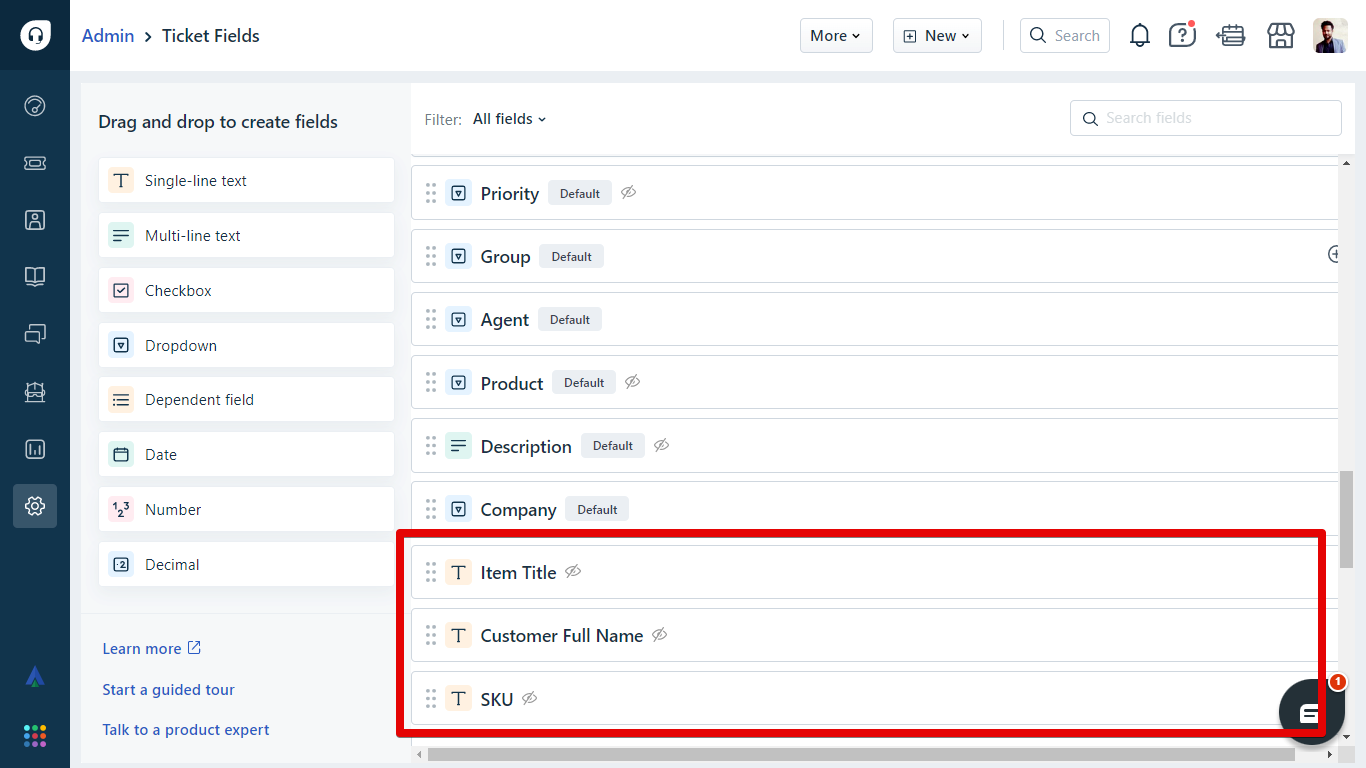The image size is (1366, 768).
Task: Open the Contacts icon in sidebar
Action: pos(35,220)
